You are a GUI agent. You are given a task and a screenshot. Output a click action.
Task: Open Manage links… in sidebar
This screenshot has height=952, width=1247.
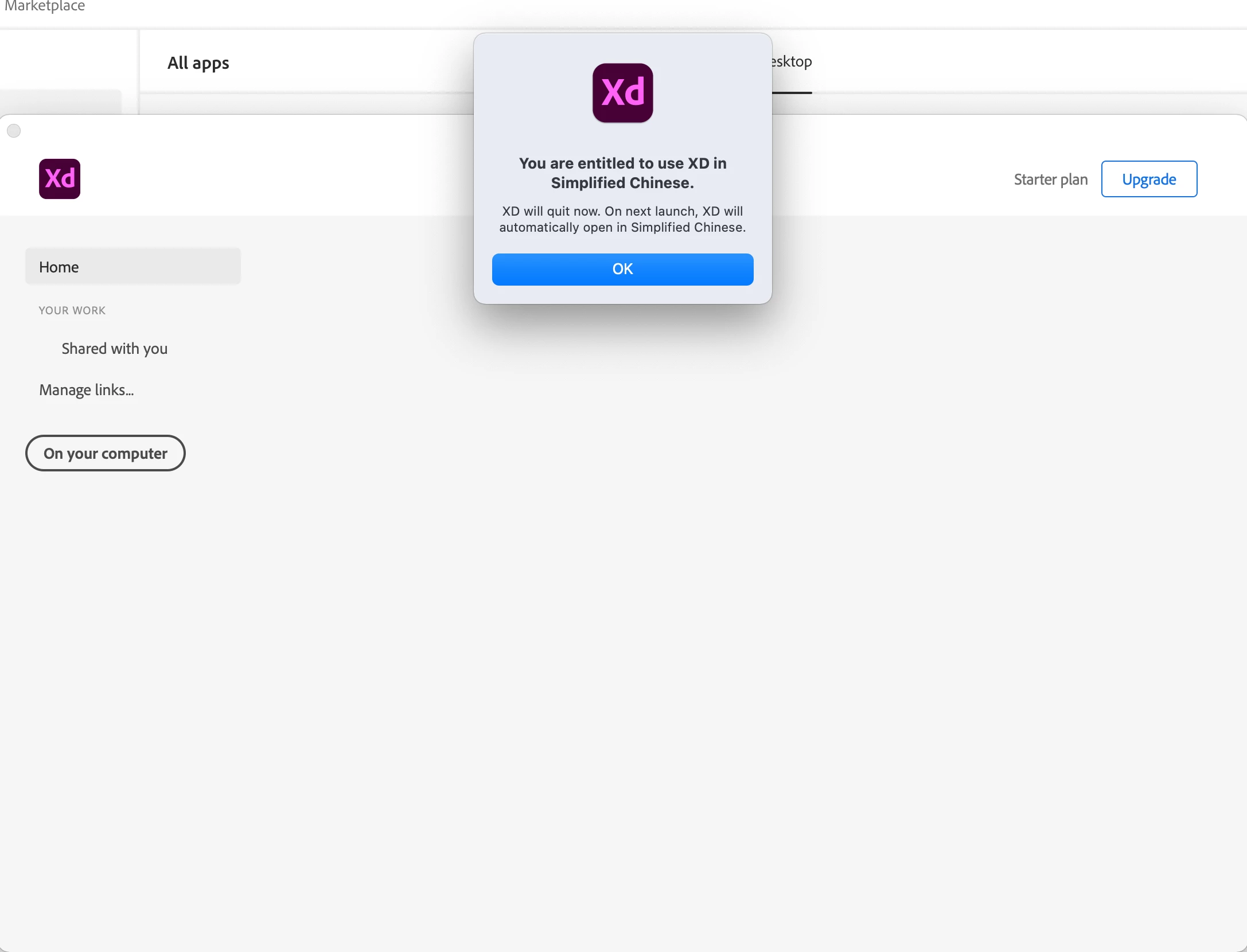[x=86, y=390]
